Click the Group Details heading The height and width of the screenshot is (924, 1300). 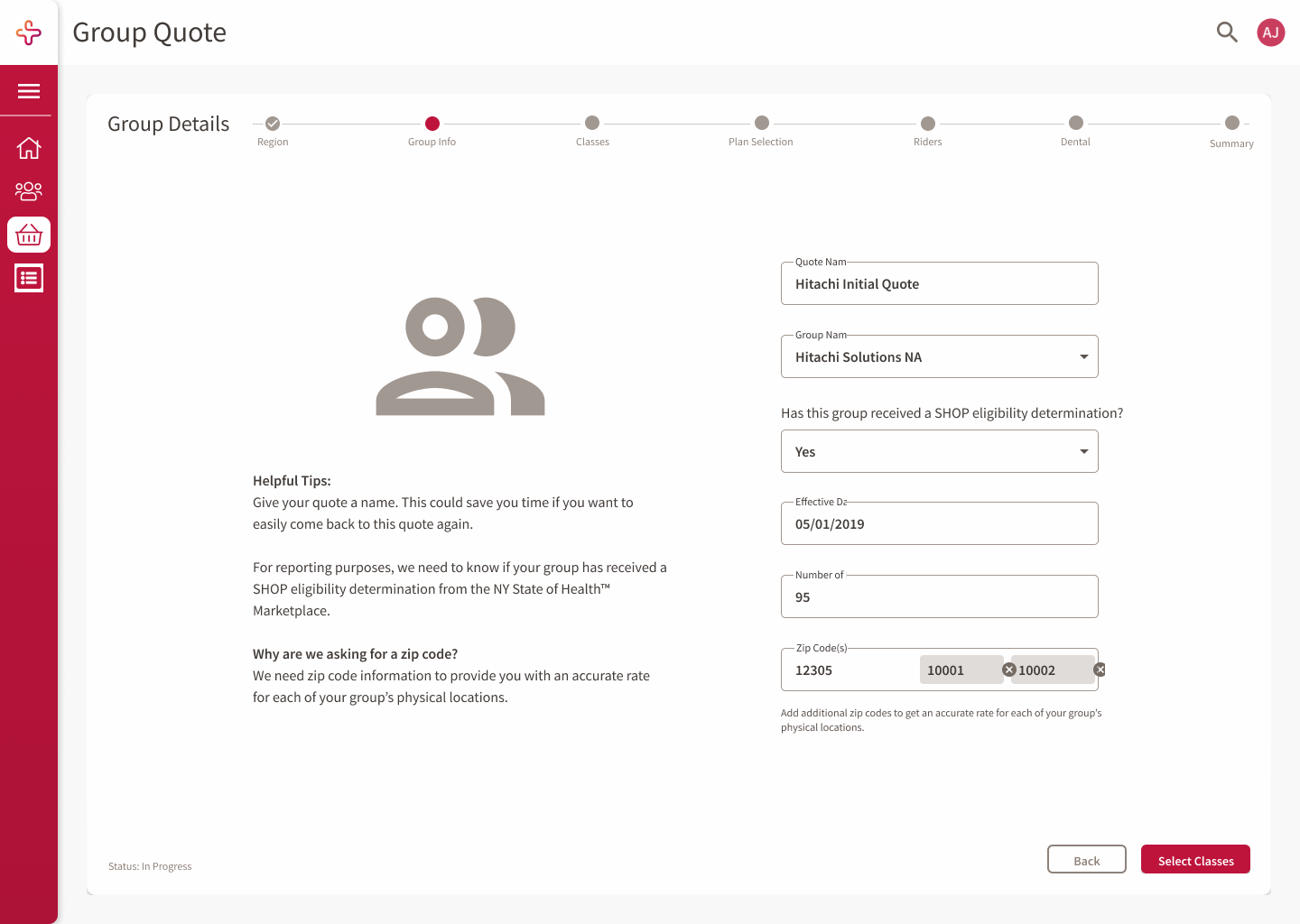coord(169,124)
